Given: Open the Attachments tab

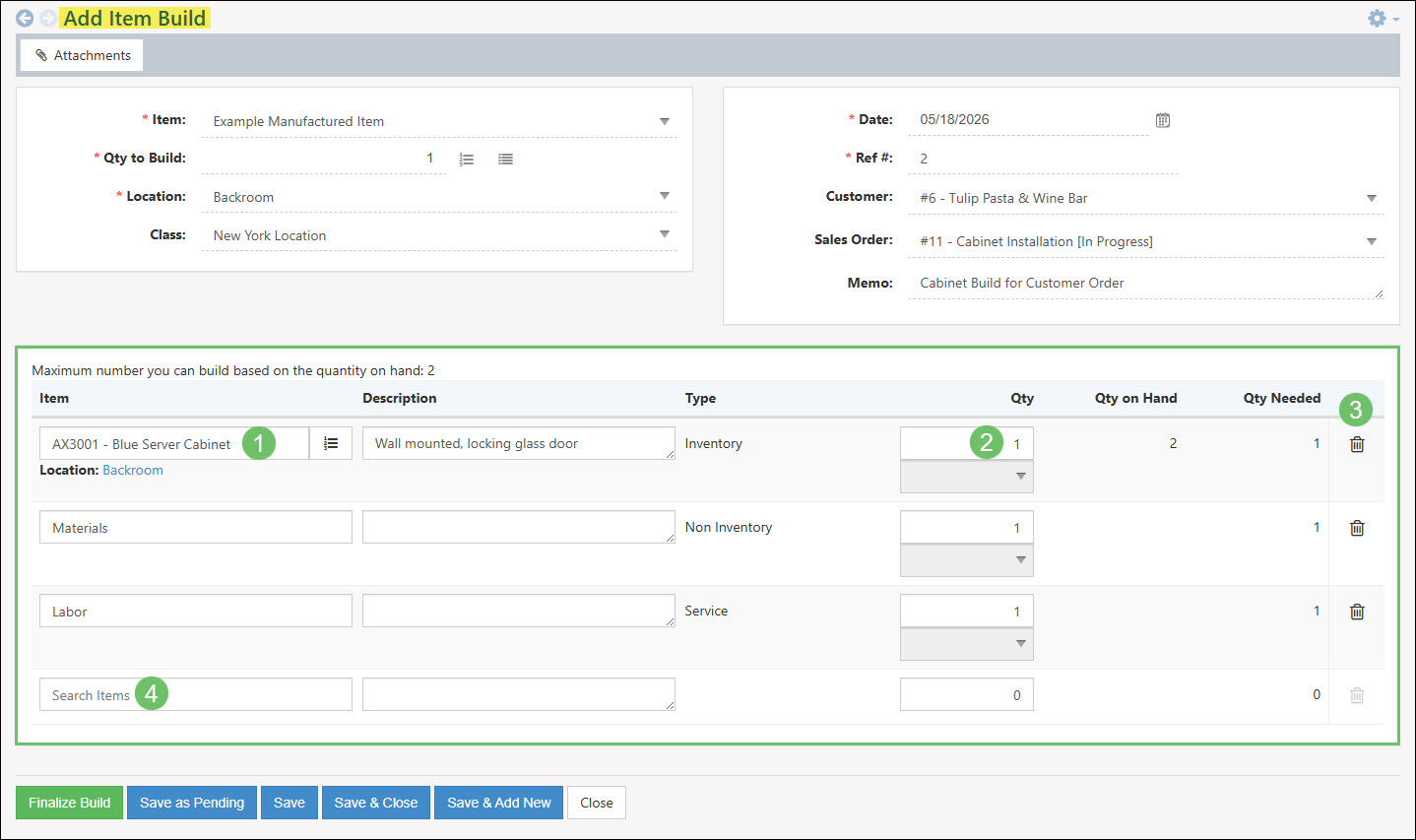Looking at the screenshot, I should pyautogui.click(x=83, y=55).
